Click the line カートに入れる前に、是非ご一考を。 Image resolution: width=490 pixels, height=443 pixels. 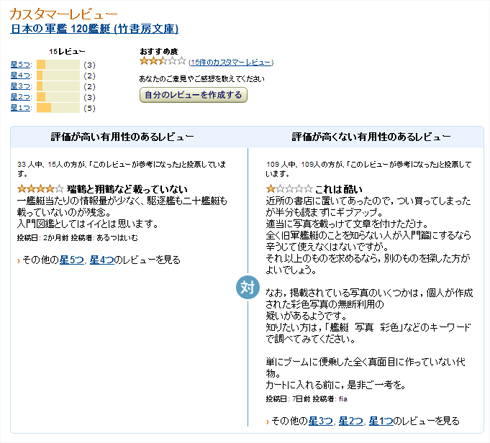point(336,385)
